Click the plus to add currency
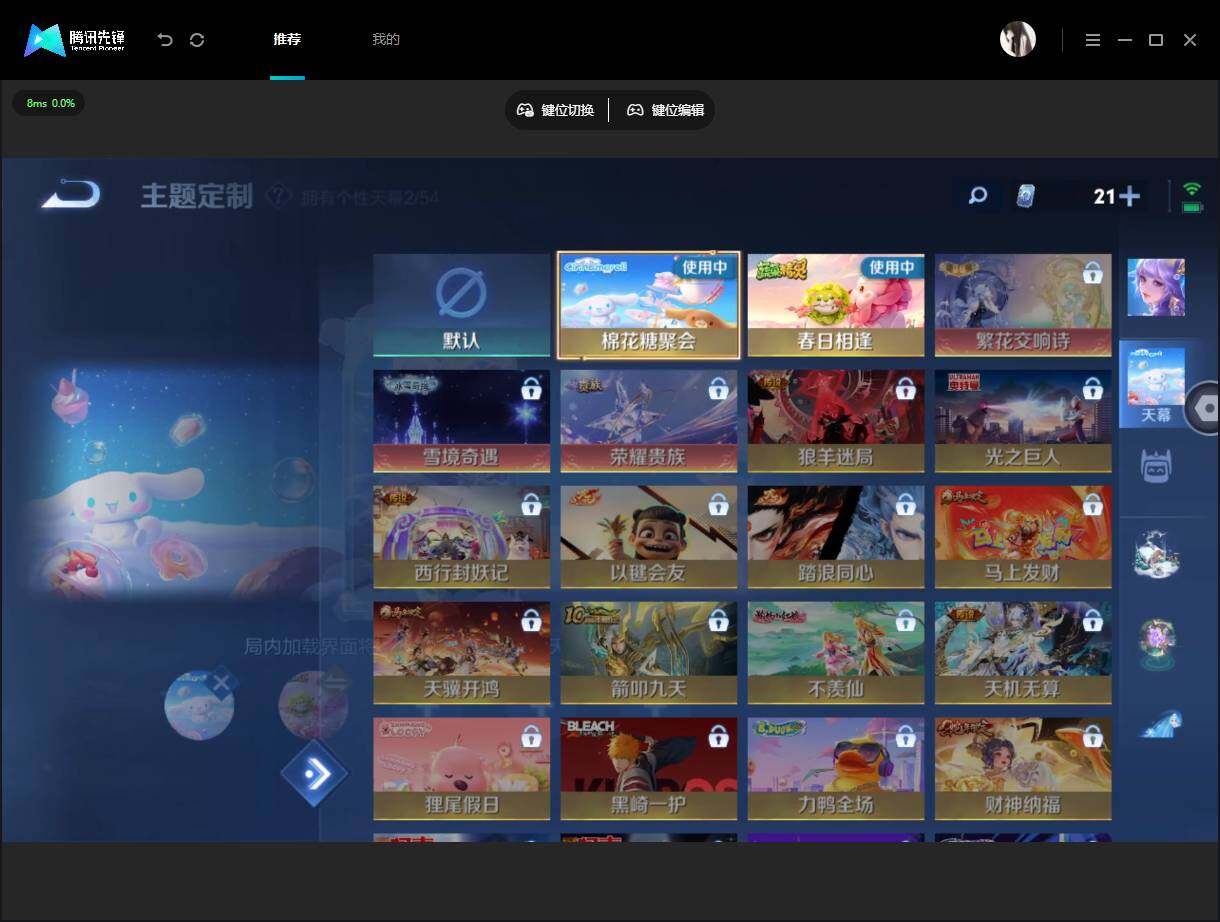Viewport: 1220px width, 922px height. 1130,196
